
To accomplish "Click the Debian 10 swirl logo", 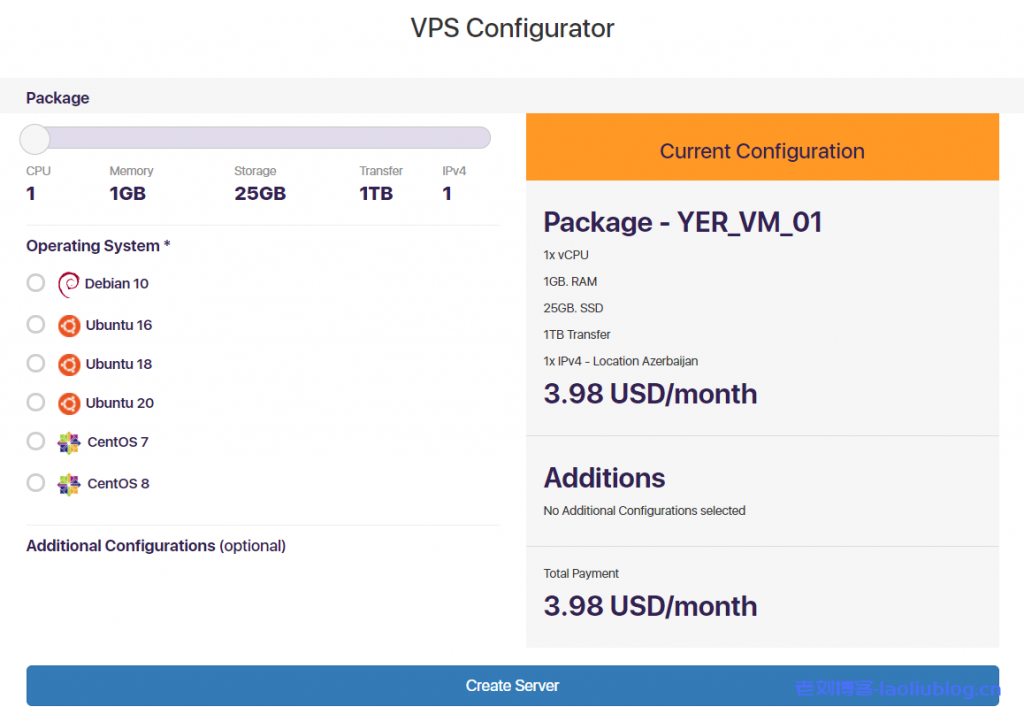I will (x=68, y=284).
